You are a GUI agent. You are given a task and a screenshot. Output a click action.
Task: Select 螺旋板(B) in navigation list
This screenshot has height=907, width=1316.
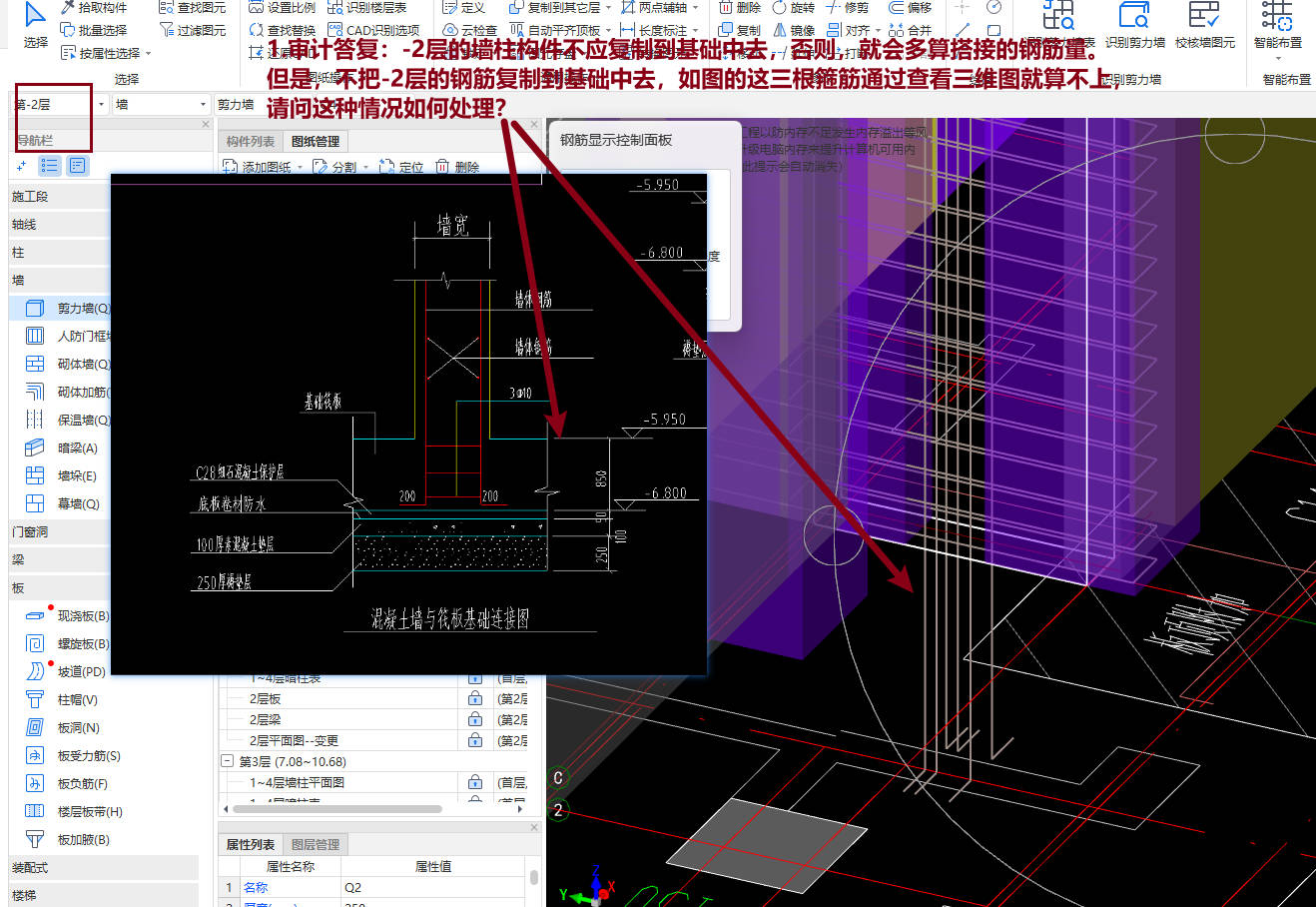coord(66,643)
